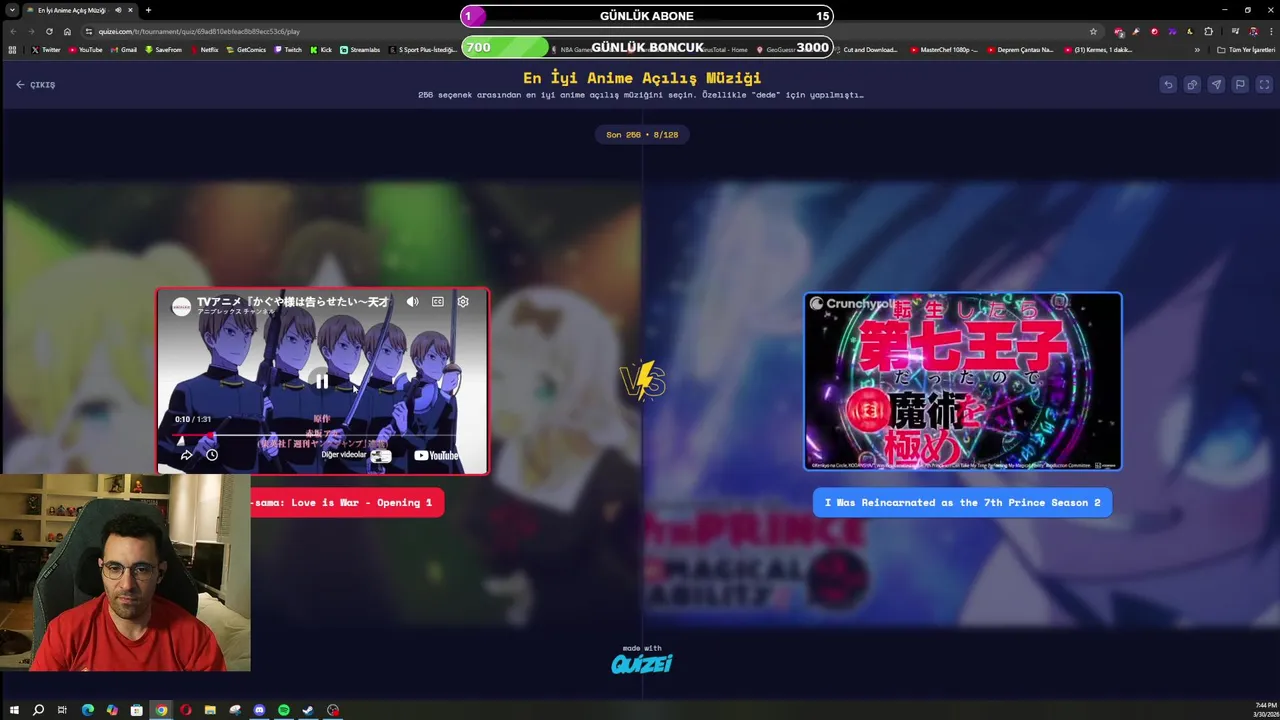Click the ÇIKIŞ exit link
This screenshot has width=1280, height=720.
point(36,85)
